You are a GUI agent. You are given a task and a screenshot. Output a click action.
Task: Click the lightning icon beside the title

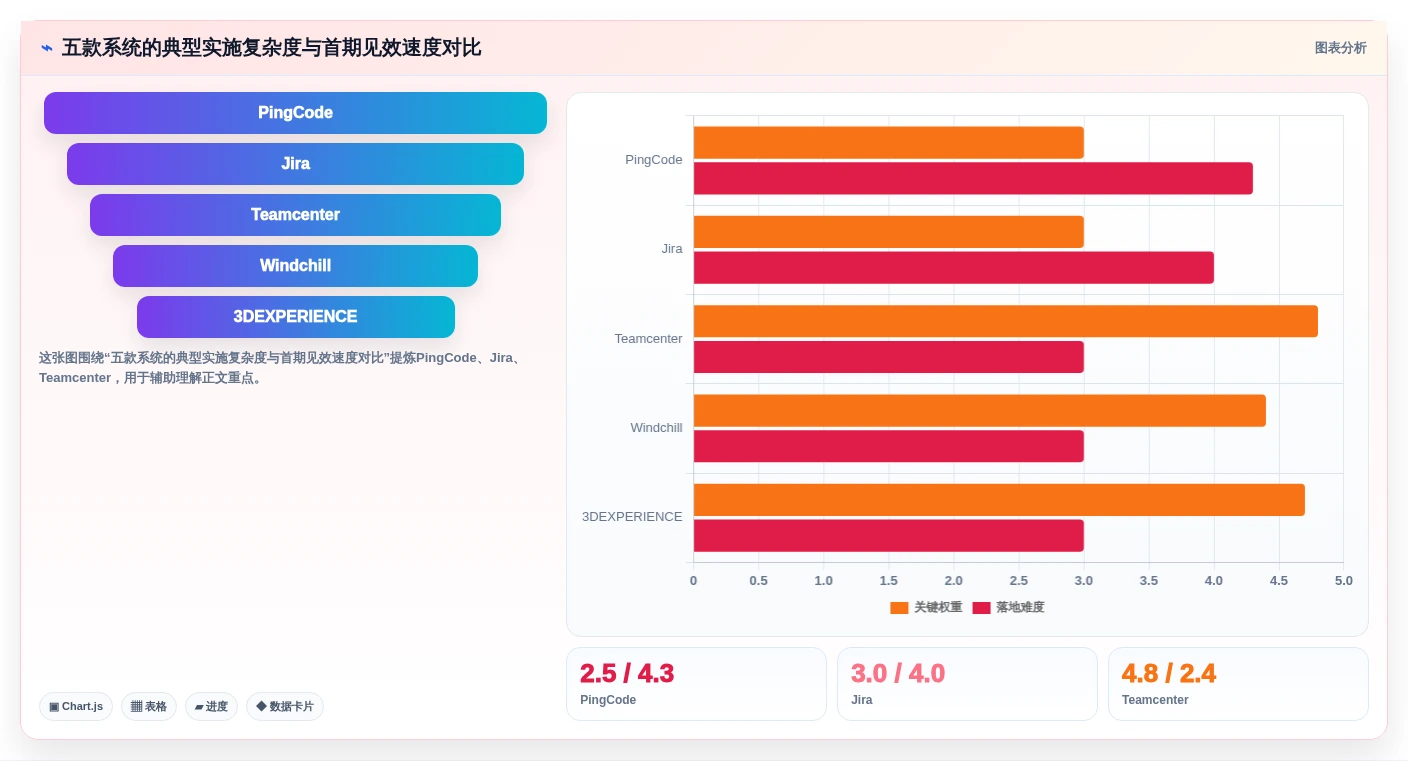[46, 48]
